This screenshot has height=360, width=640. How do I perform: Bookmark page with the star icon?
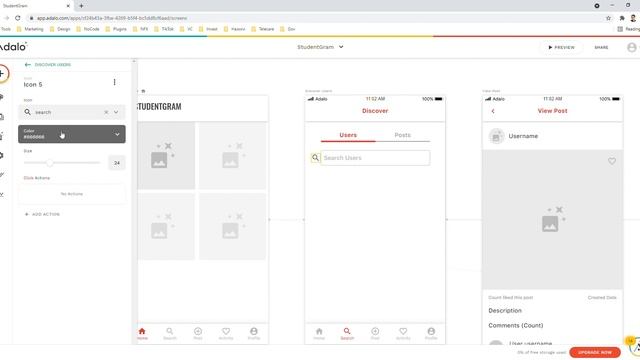608,18
